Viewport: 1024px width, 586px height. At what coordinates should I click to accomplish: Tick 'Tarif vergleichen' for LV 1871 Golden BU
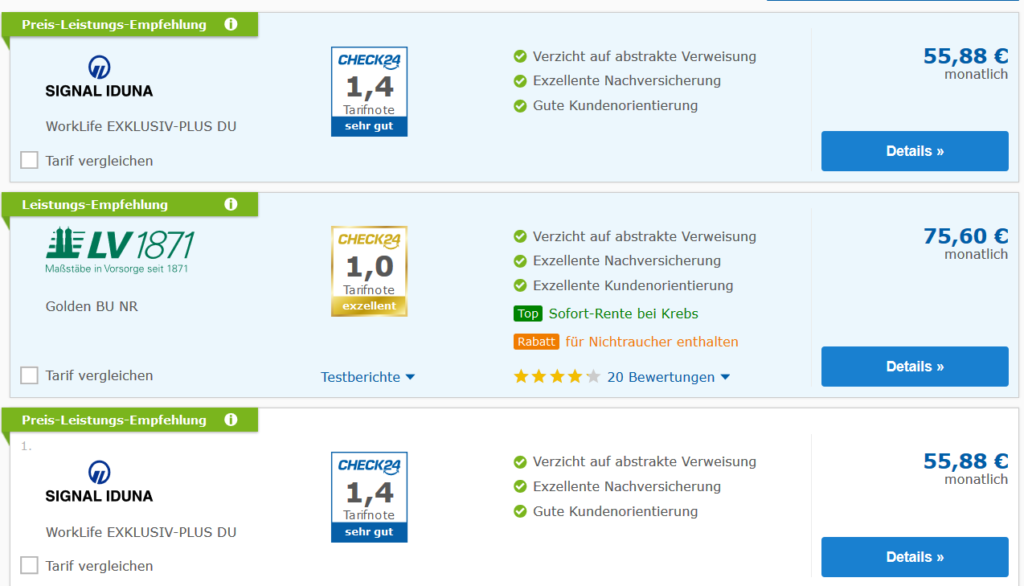click(x=30, y=375)
